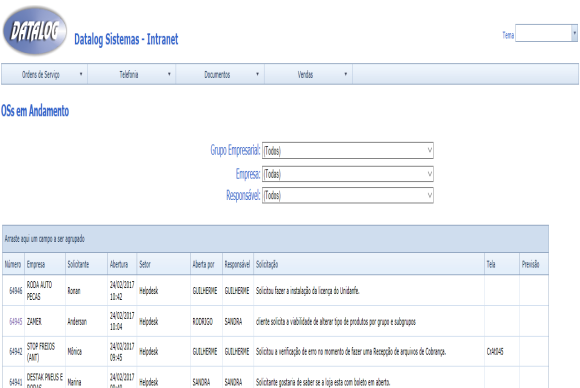580x388 pixels.
Task: Open the Empresa filter dropdown
Action: click(x=348, y=174)
